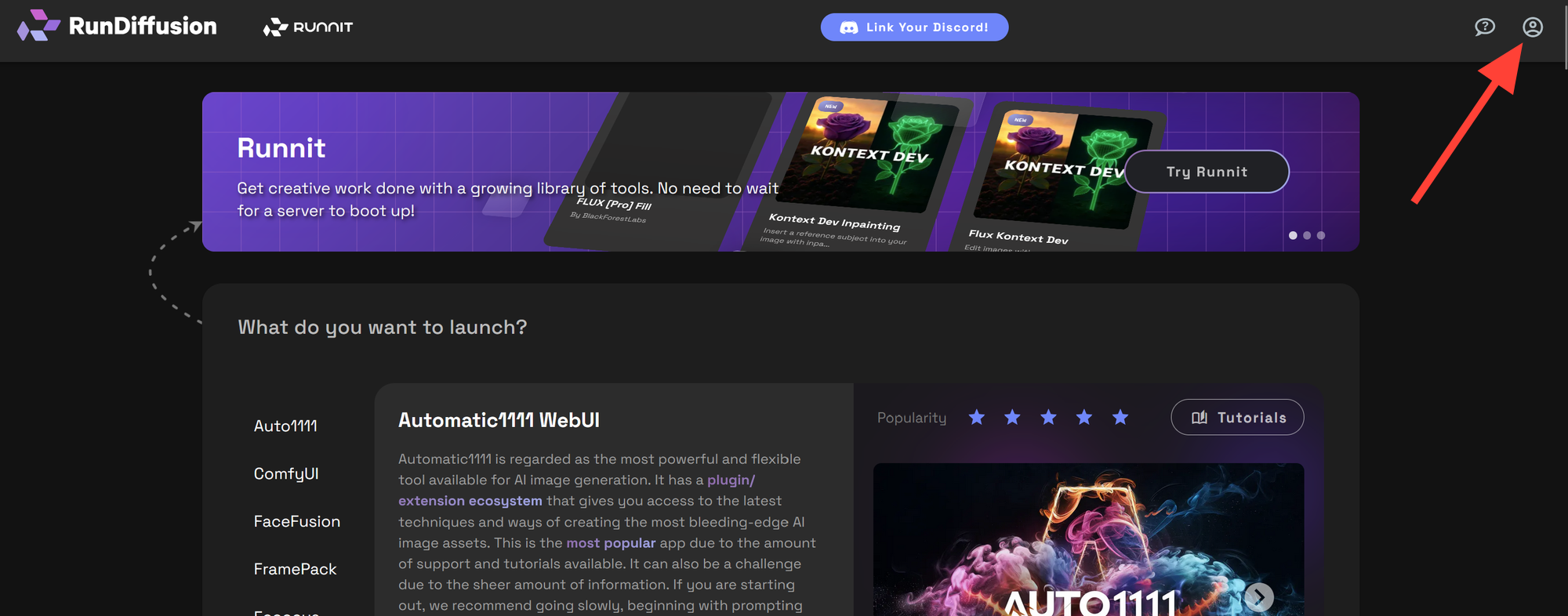Select ComfyUI in the app list
The height and width of the screenshot is (616, 1568).
286,473
